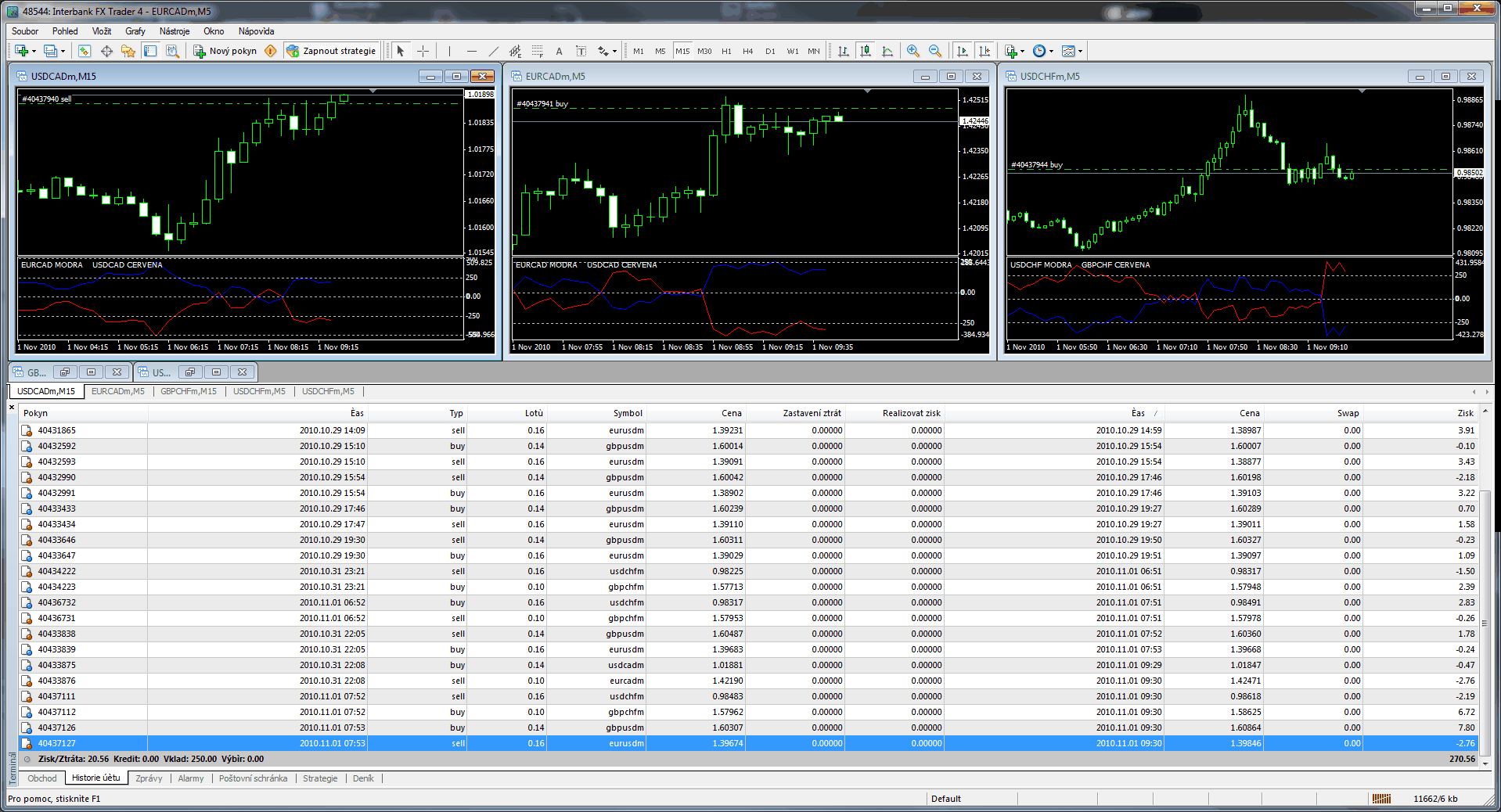
Task: Open the Market Watch panel icon
Action: pos(85,51)
